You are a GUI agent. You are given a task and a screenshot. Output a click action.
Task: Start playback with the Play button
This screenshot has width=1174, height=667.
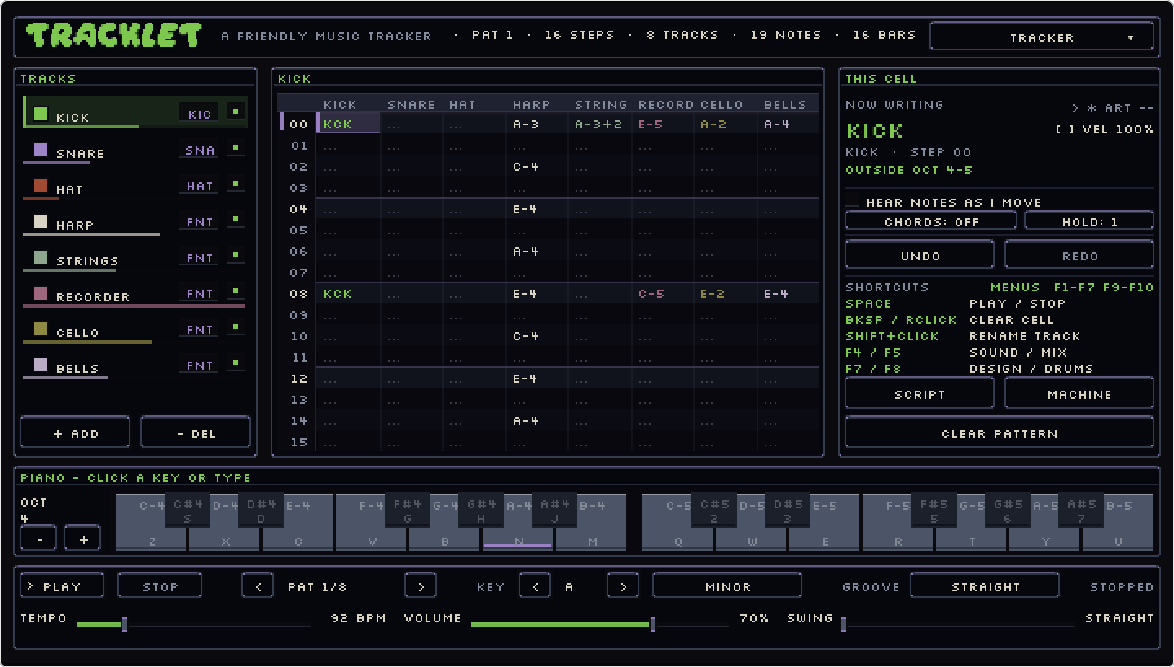click(x=62, y=586)
